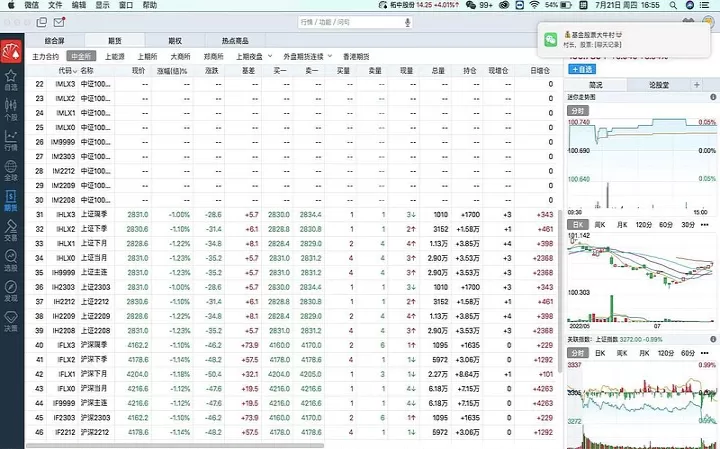This screenshot has height=449, width=720.
Task: Select the 简况 tab
Action: 596,85
